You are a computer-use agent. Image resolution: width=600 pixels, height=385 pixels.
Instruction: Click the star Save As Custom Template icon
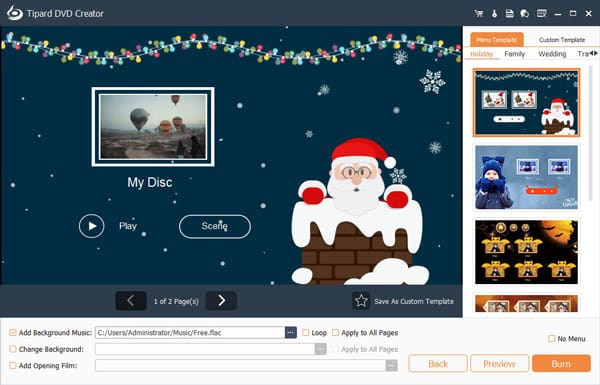361,301
